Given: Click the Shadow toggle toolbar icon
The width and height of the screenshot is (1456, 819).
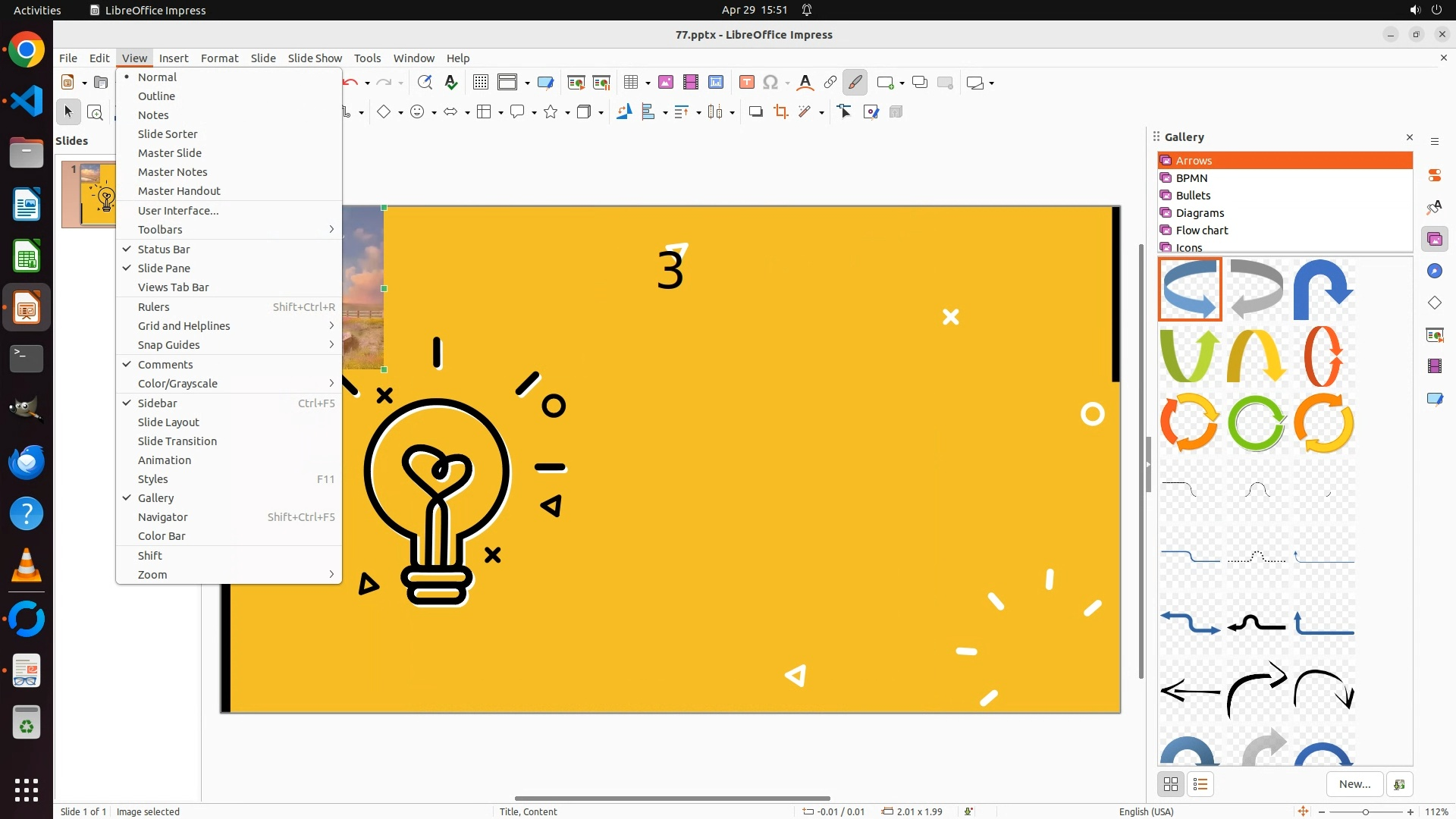Looking at the screenshot, I should 755,112.
